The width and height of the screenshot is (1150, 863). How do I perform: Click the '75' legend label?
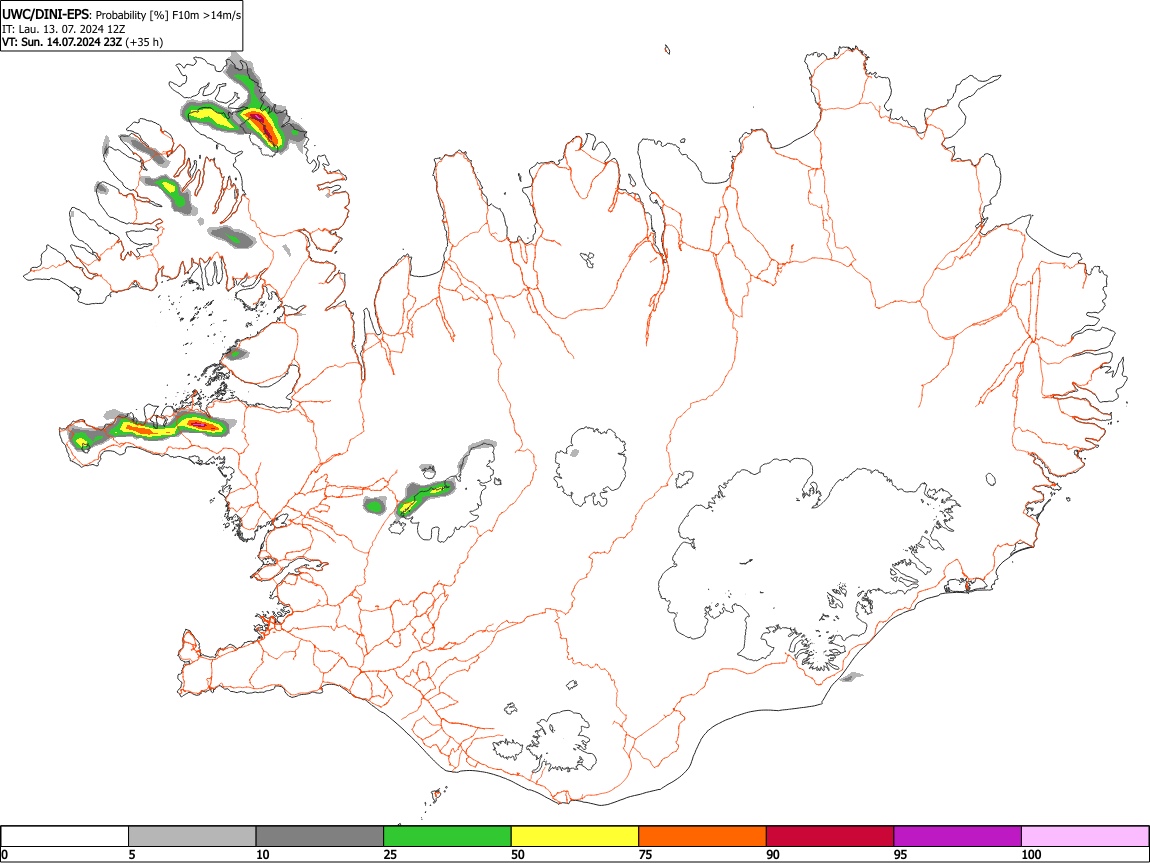pyautogui.click(x=645, y=854)
